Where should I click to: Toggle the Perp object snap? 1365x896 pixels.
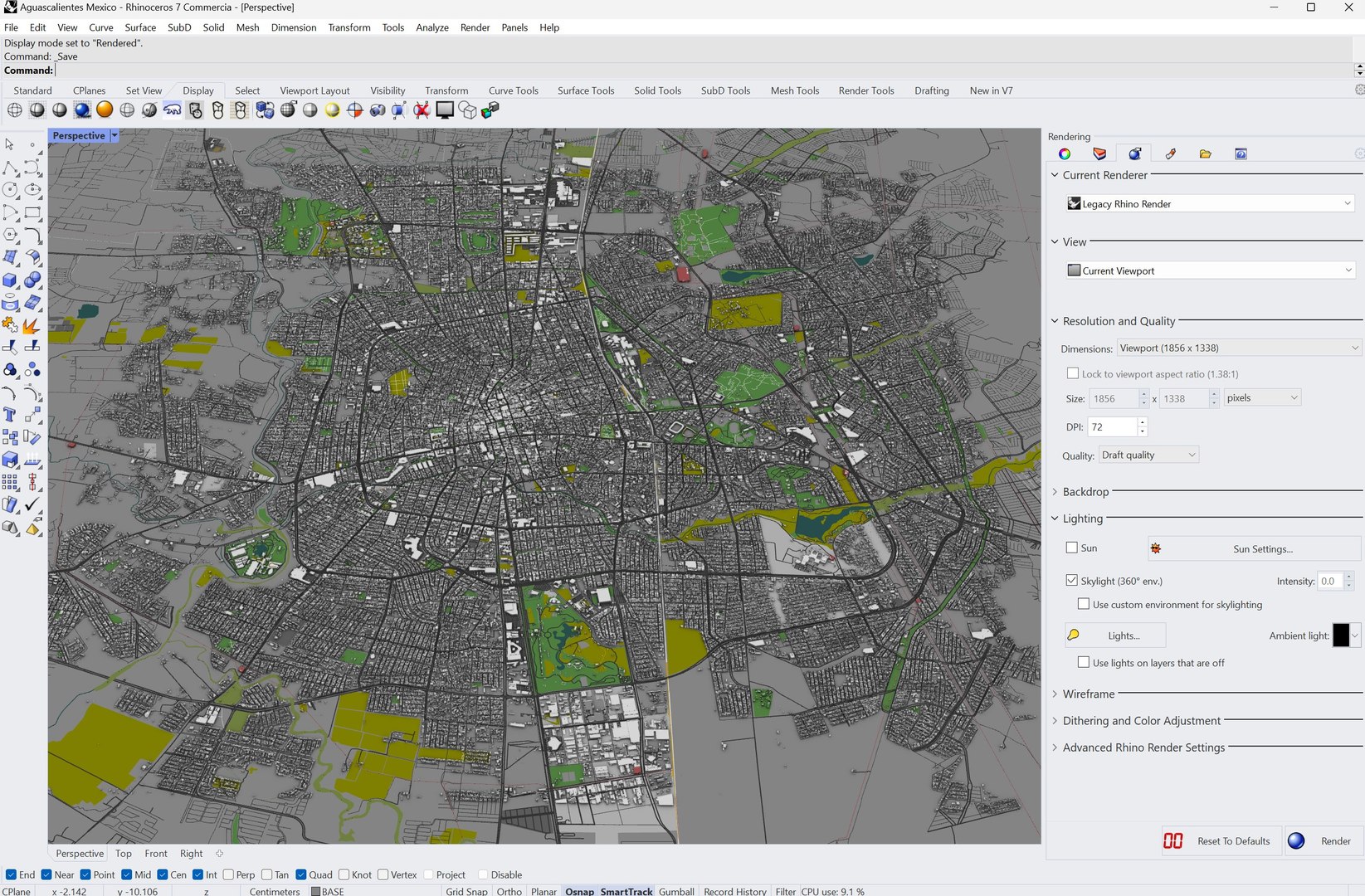tap(228, 874)
